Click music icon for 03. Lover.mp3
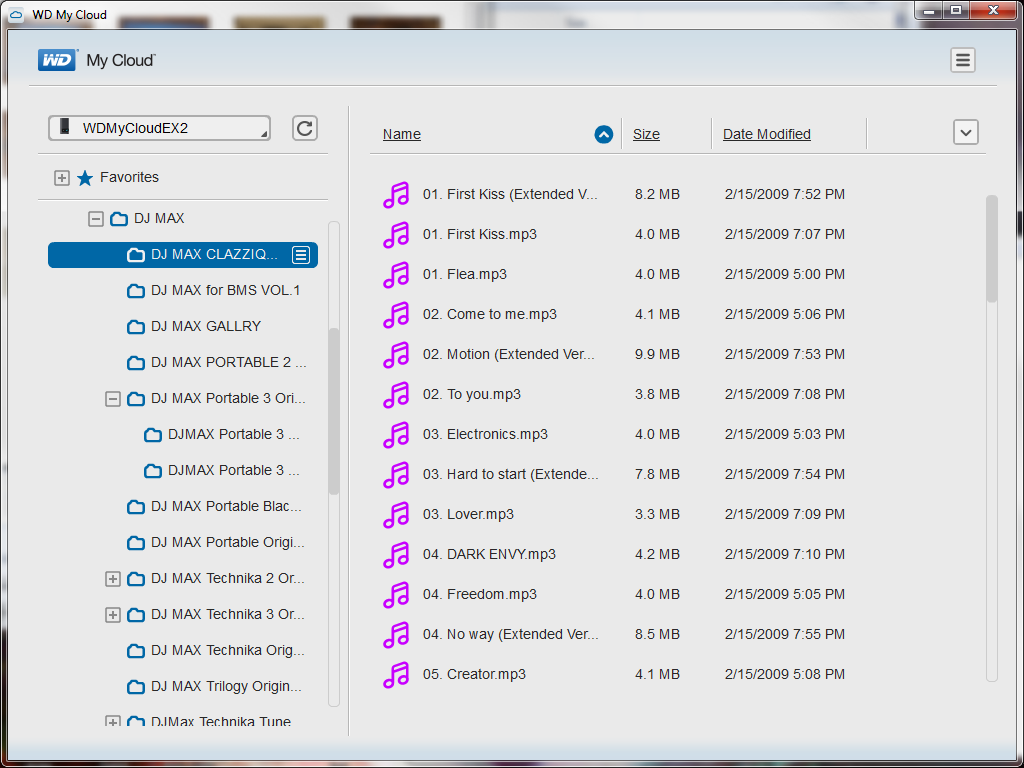Image resolution: width=1024 pixels, height=768 pixels. click(x=396, y=515)
